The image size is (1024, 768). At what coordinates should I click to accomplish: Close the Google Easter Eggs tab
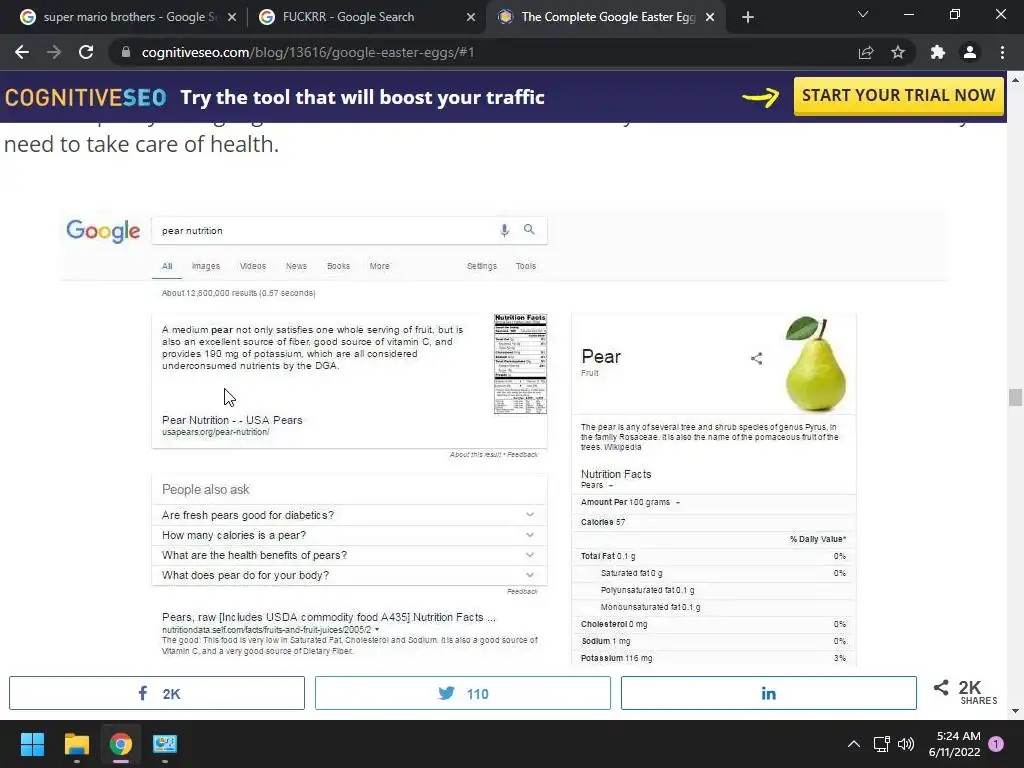(x=710, y=17)
